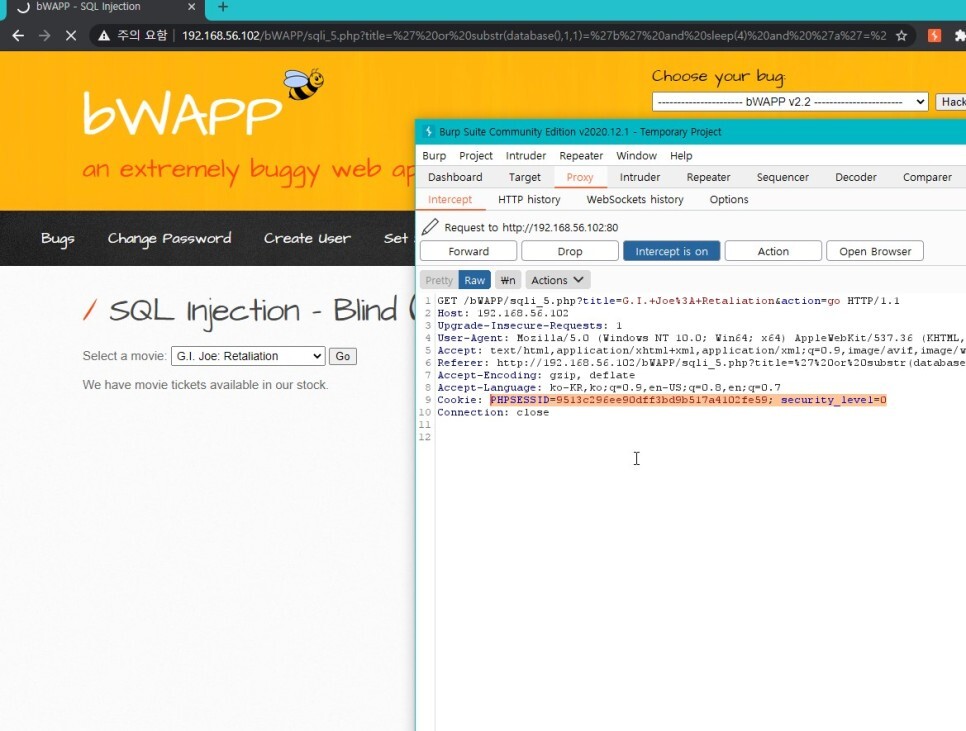Click the Action button
The width and height of the screenshot is (966, 731).
tap(773, 251)
